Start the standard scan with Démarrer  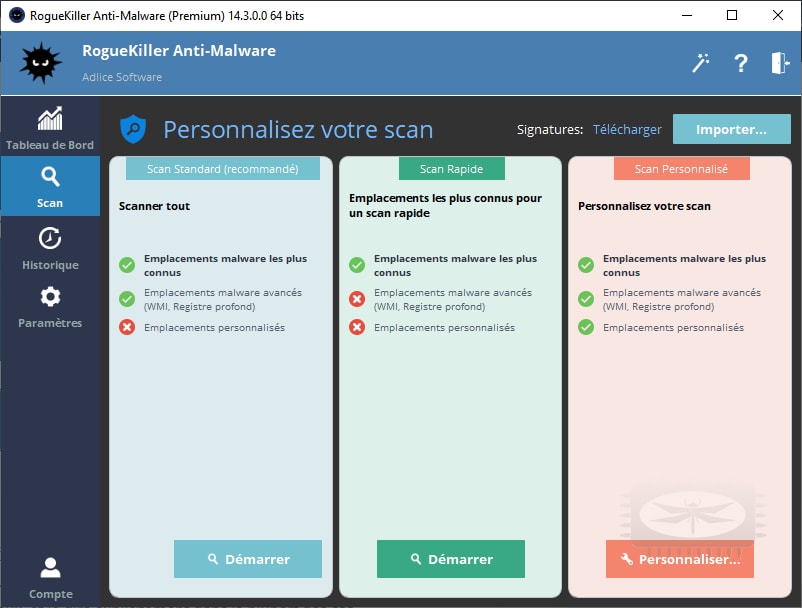tap(248, 559)
